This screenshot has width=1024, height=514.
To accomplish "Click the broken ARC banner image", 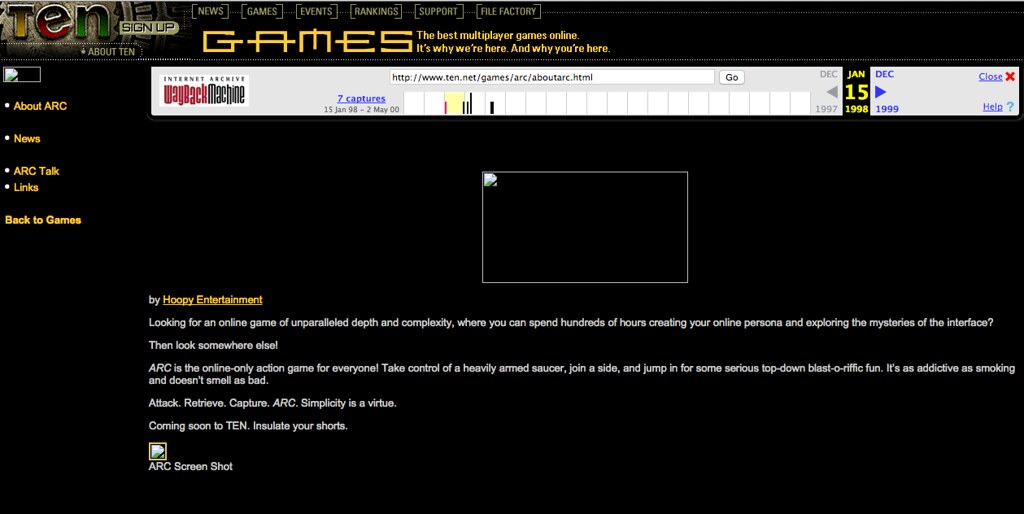I will [x=585, y=227].
